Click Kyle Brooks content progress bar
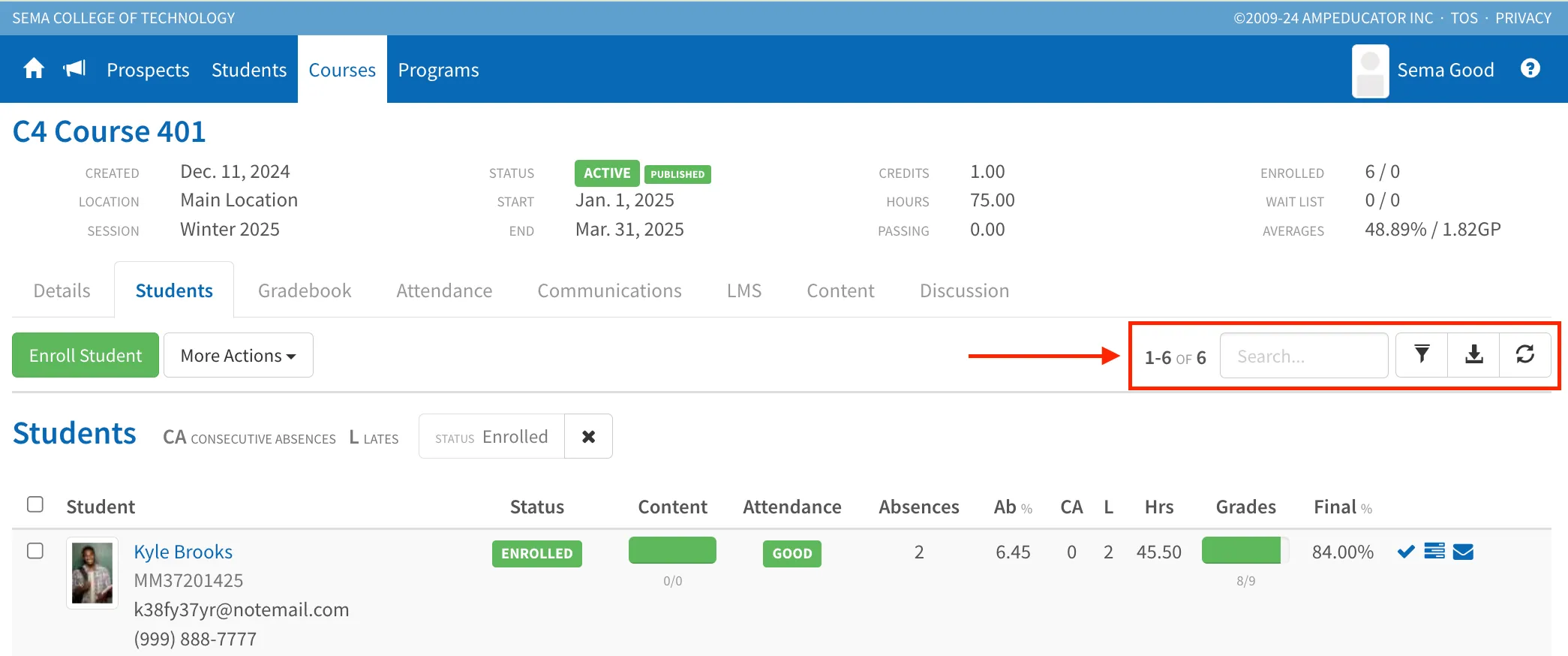 point(672,550)
